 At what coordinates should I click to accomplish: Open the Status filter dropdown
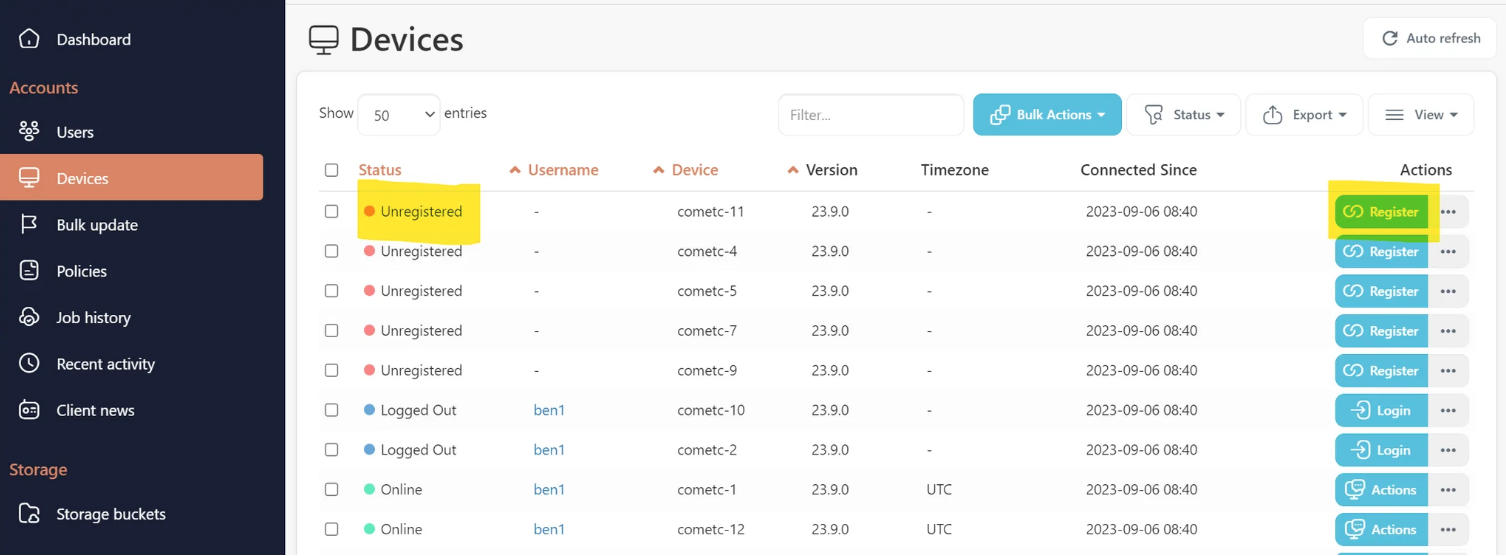tap(1183, 115)
